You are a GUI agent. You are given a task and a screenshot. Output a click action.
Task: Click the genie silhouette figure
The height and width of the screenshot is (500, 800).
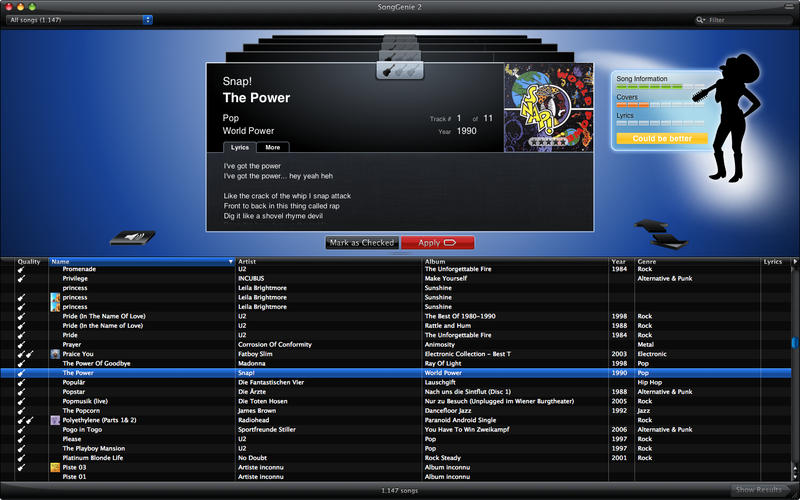tap(732, 117)
